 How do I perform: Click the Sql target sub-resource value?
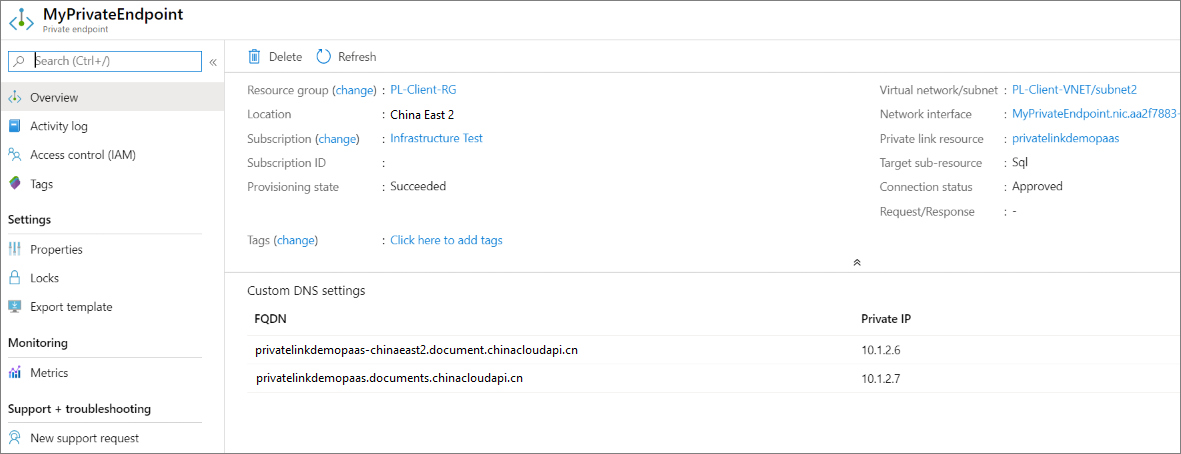1020,163
